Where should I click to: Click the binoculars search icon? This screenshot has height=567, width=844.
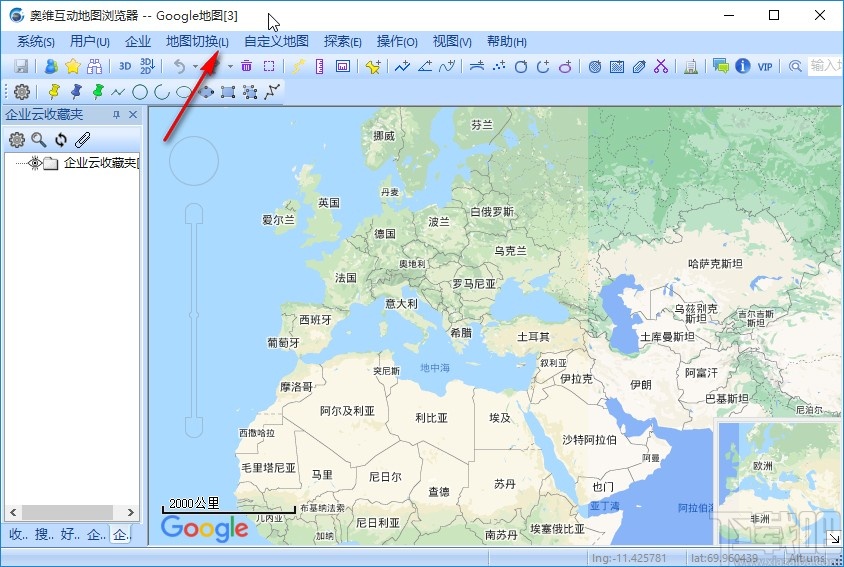click(95, 66)
